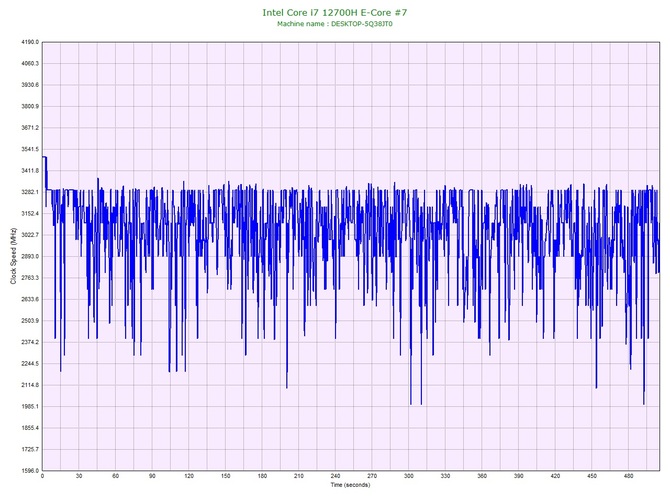The width and height of the screenshot is (670, 502).
Task: Click the 3930.6 y-axis value
Action: click(30, 85)
